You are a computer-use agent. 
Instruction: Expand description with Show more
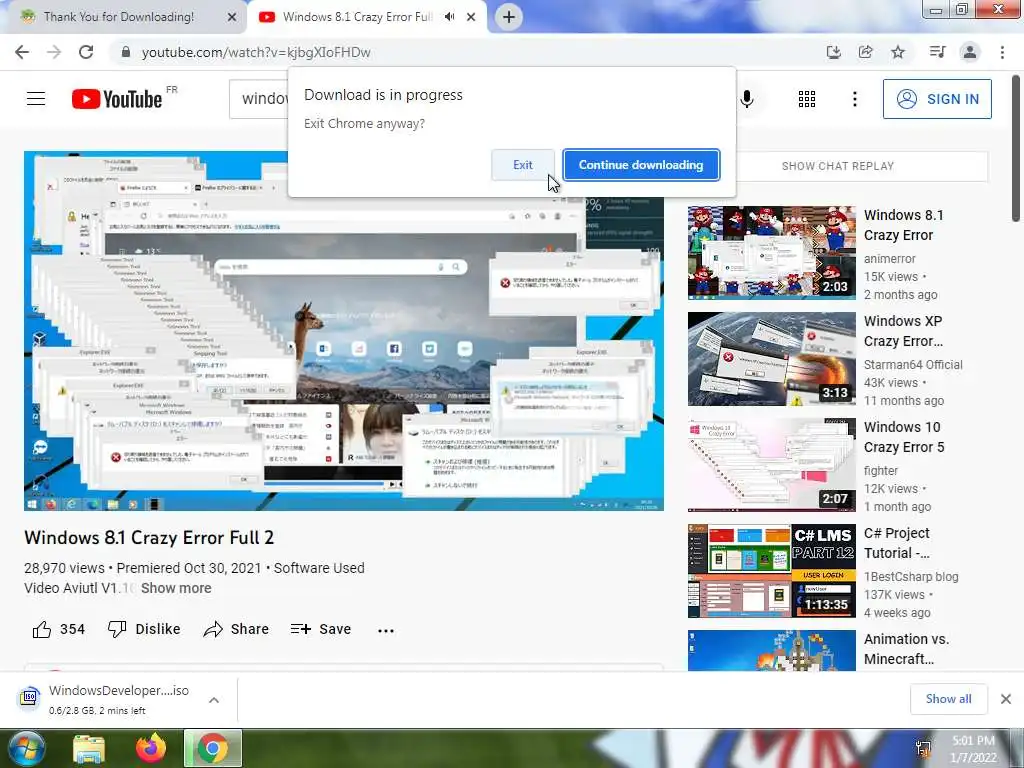(176, 588)
